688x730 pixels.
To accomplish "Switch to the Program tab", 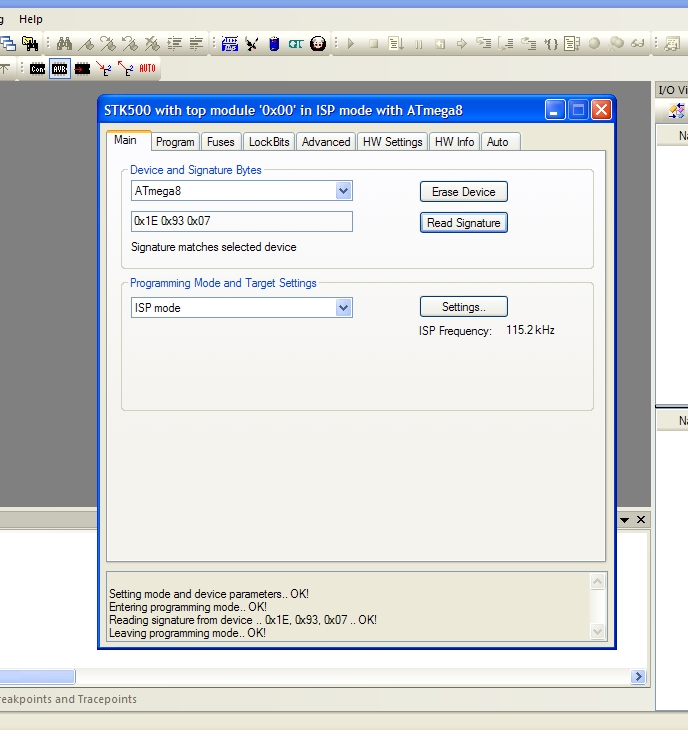I will [175, 142].
